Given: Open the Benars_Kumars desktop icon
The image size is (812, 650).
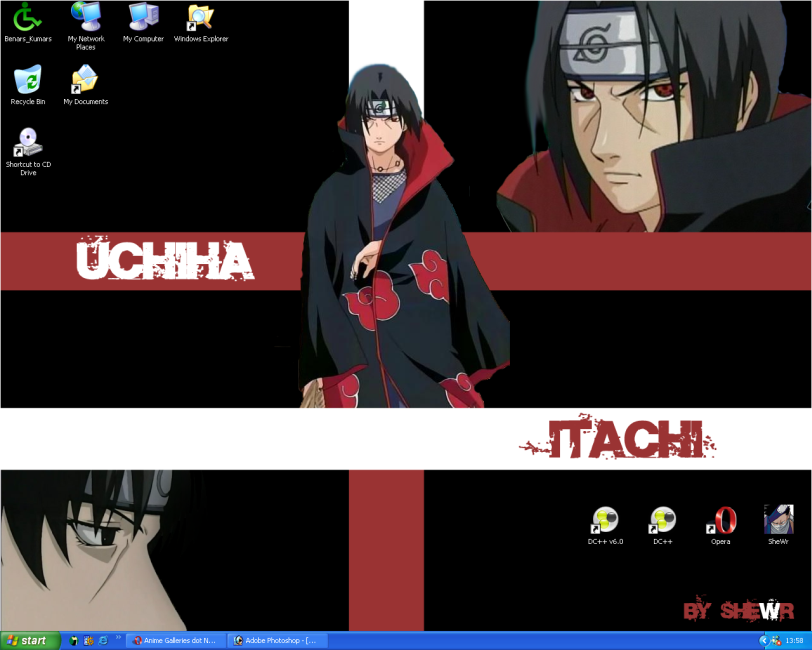Looking at the screenshot, I should coord(28,23).
